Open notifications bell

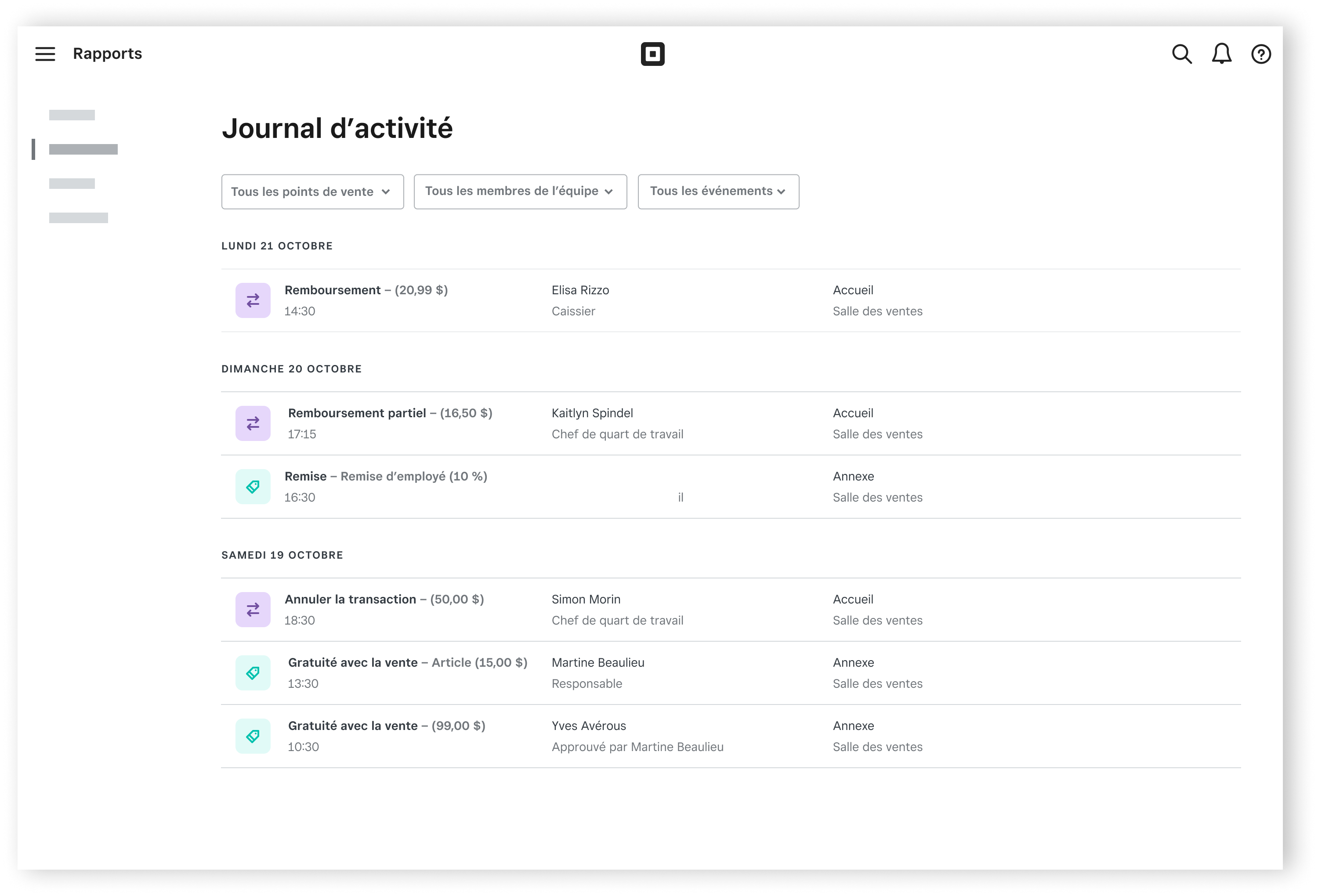(1222, 54)
